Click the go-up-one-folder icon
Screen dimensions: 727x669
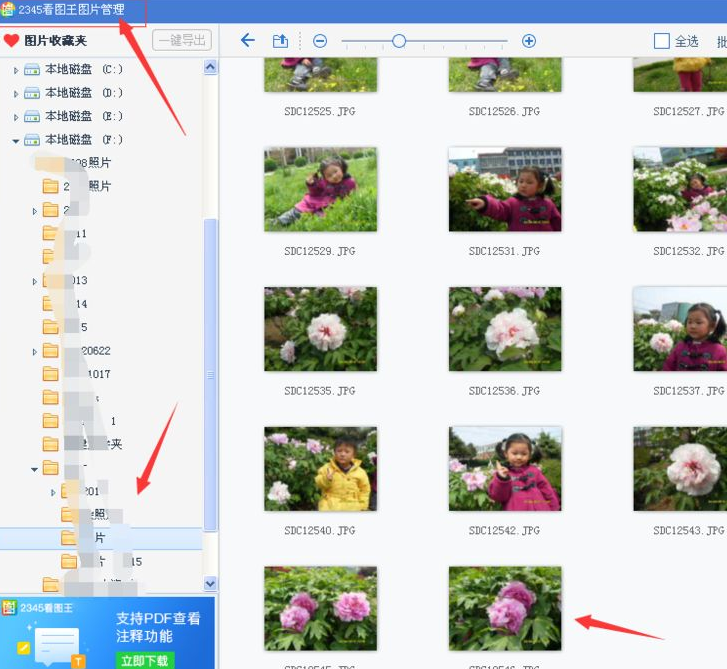280,41
